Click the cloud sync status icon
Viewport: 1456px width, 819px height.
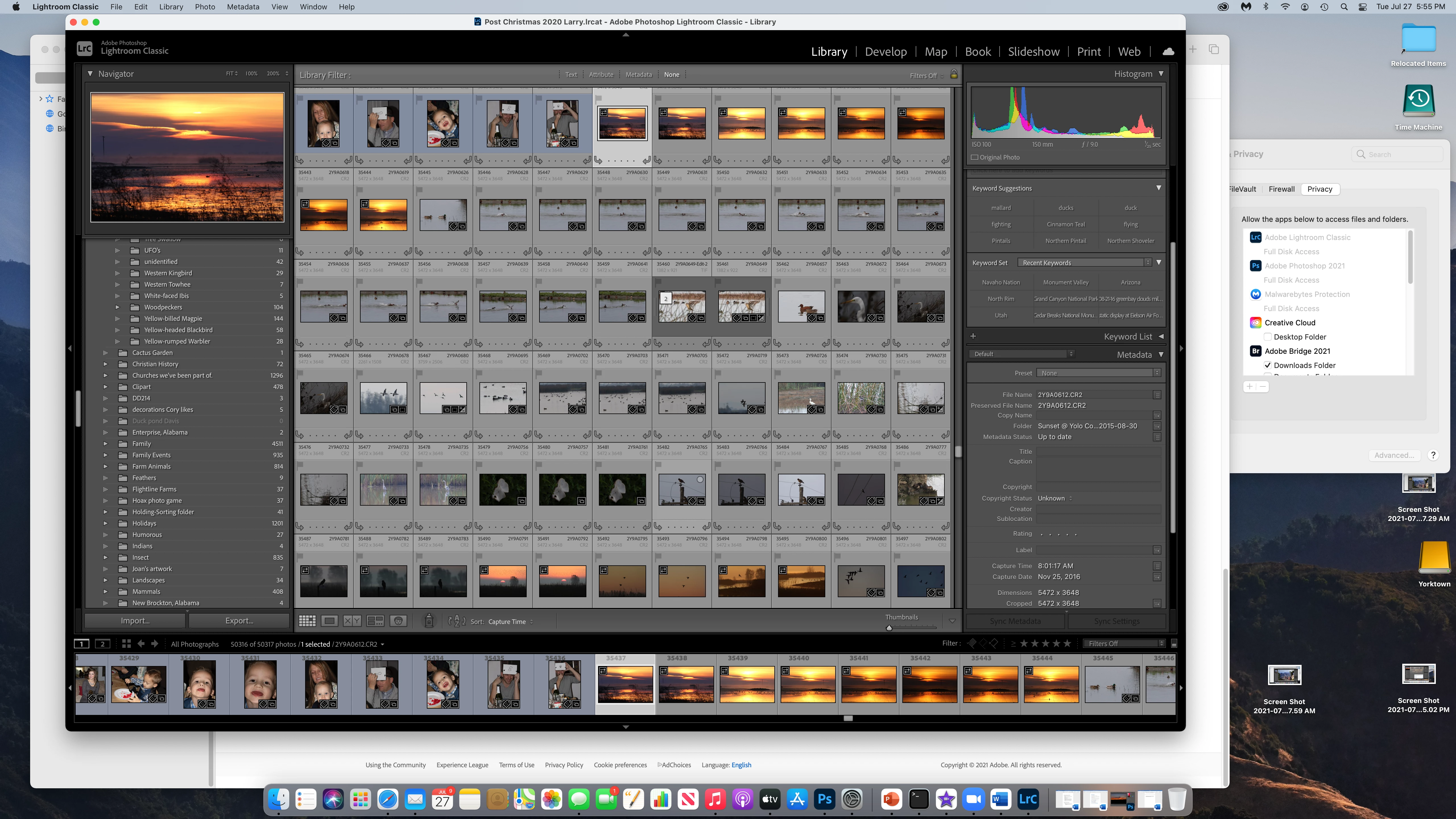pos(1168,51)
